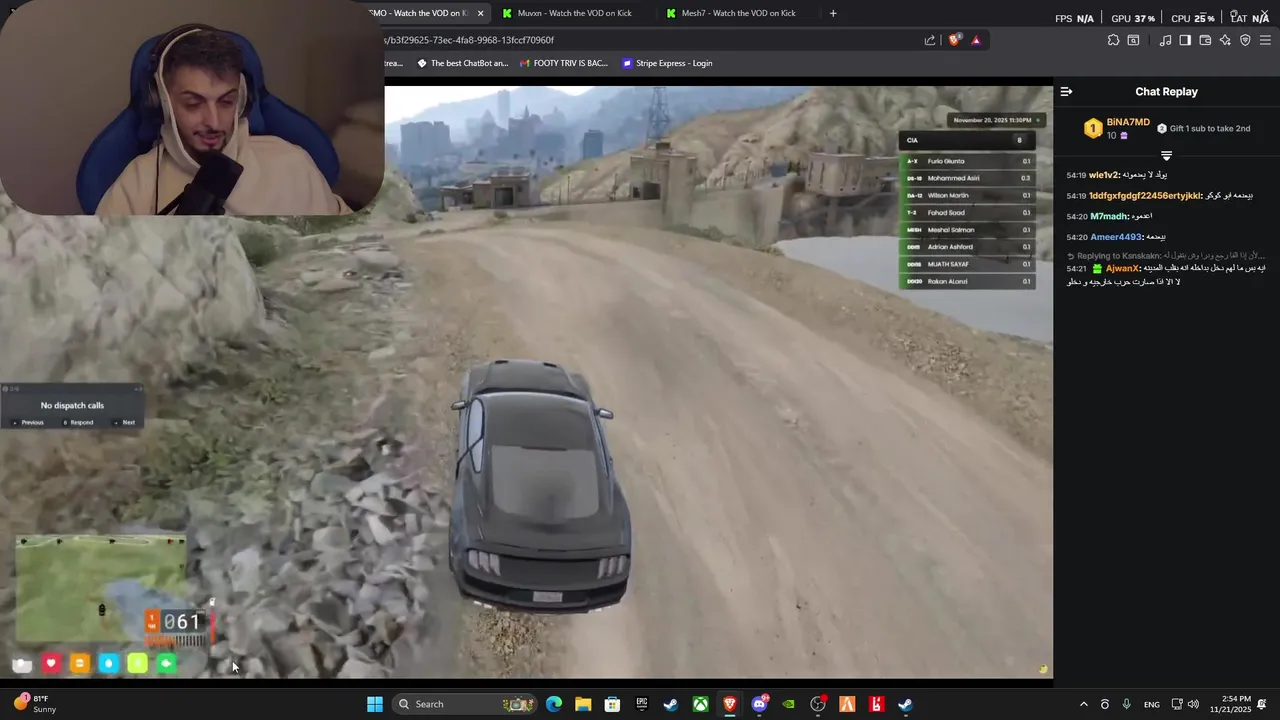The image size is (1280, 720).
Task: Click the Brave Rewards triangle icon
Action: click(976, 40)
